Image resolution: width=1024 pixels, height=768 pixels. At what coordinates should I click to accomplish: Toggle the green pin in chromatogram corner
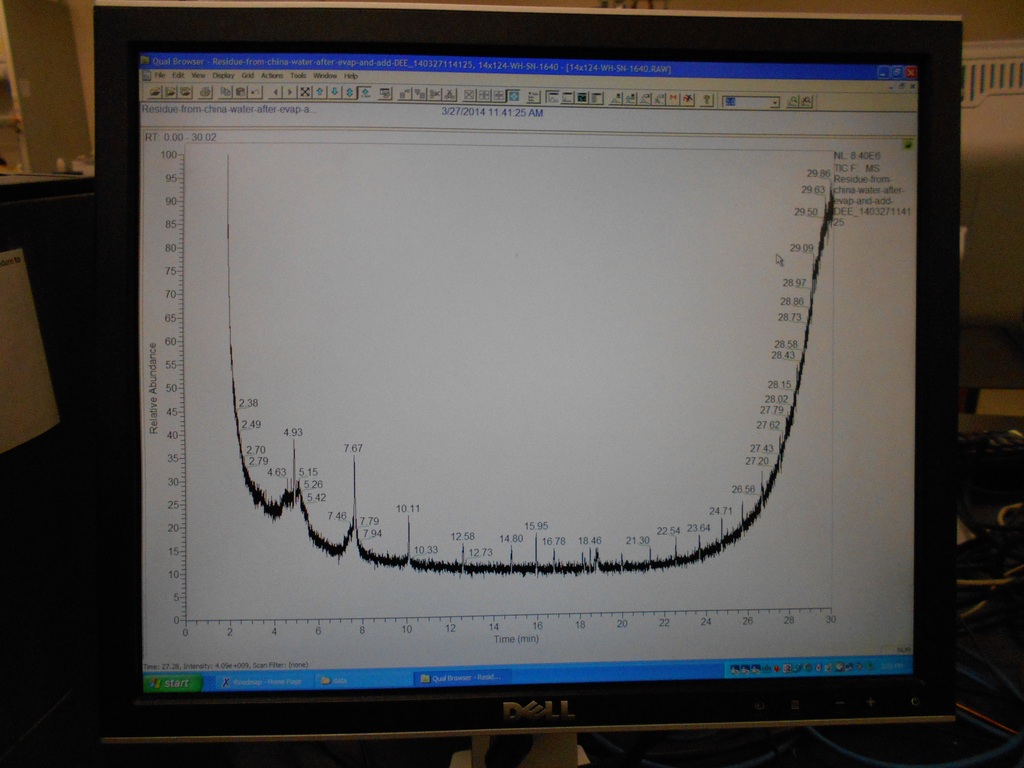point(907,144)
